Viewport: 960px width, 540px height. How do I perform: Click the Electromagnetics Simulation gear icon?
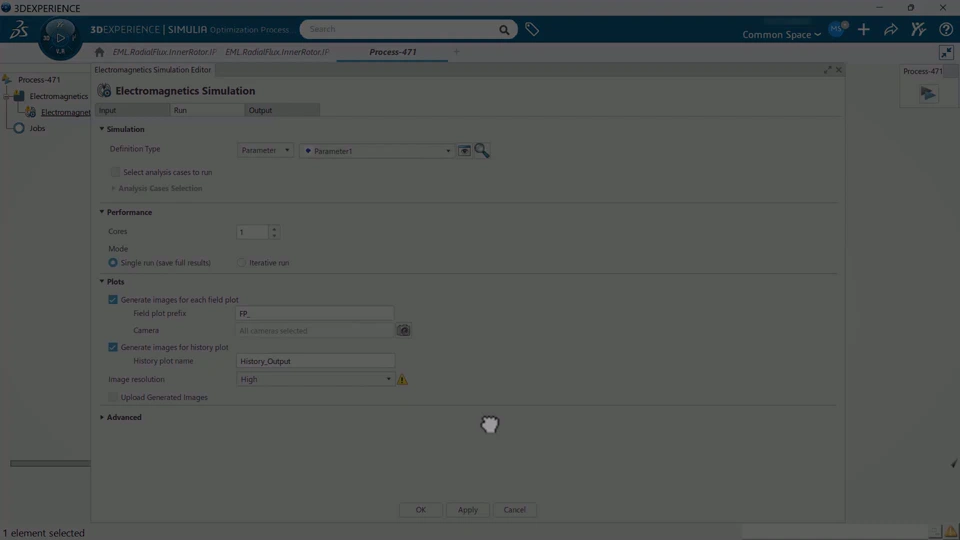(x=104, y=91)
